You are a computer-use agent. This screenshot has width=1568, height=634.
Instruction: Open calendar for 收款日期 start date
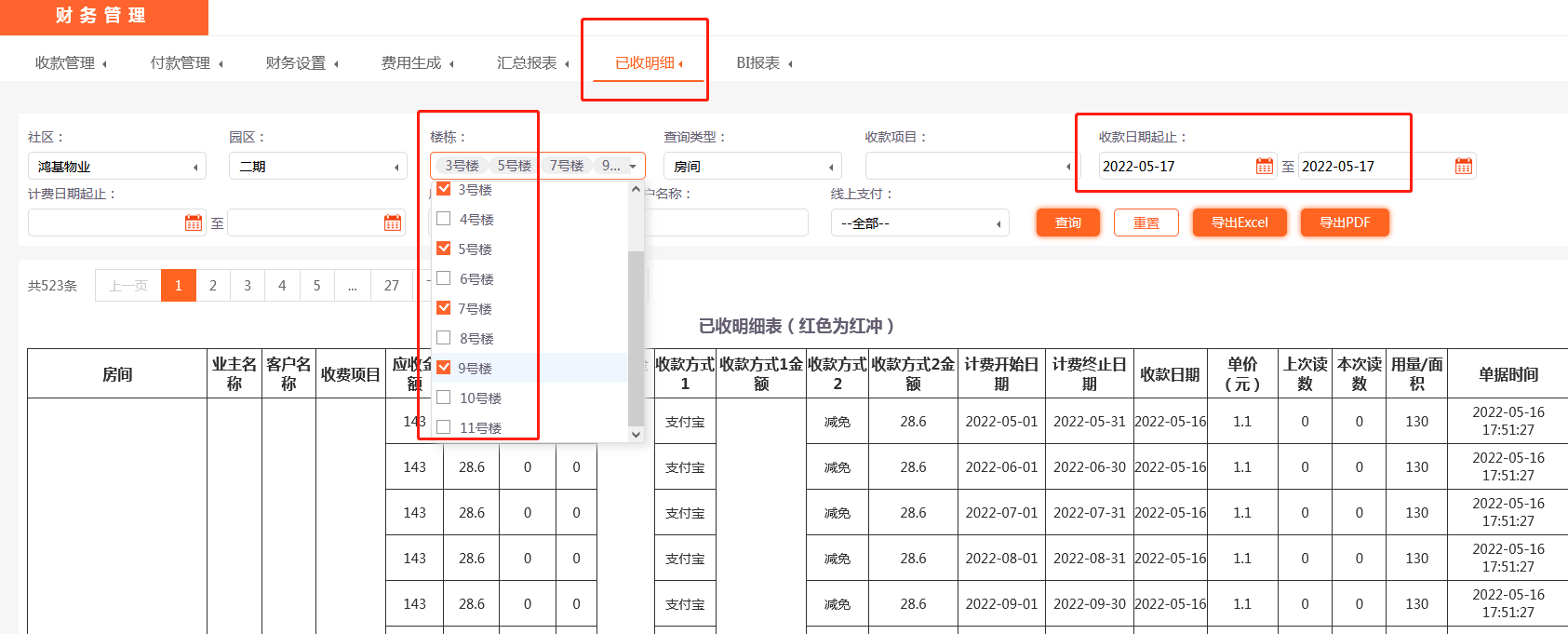click(1264, 167)
